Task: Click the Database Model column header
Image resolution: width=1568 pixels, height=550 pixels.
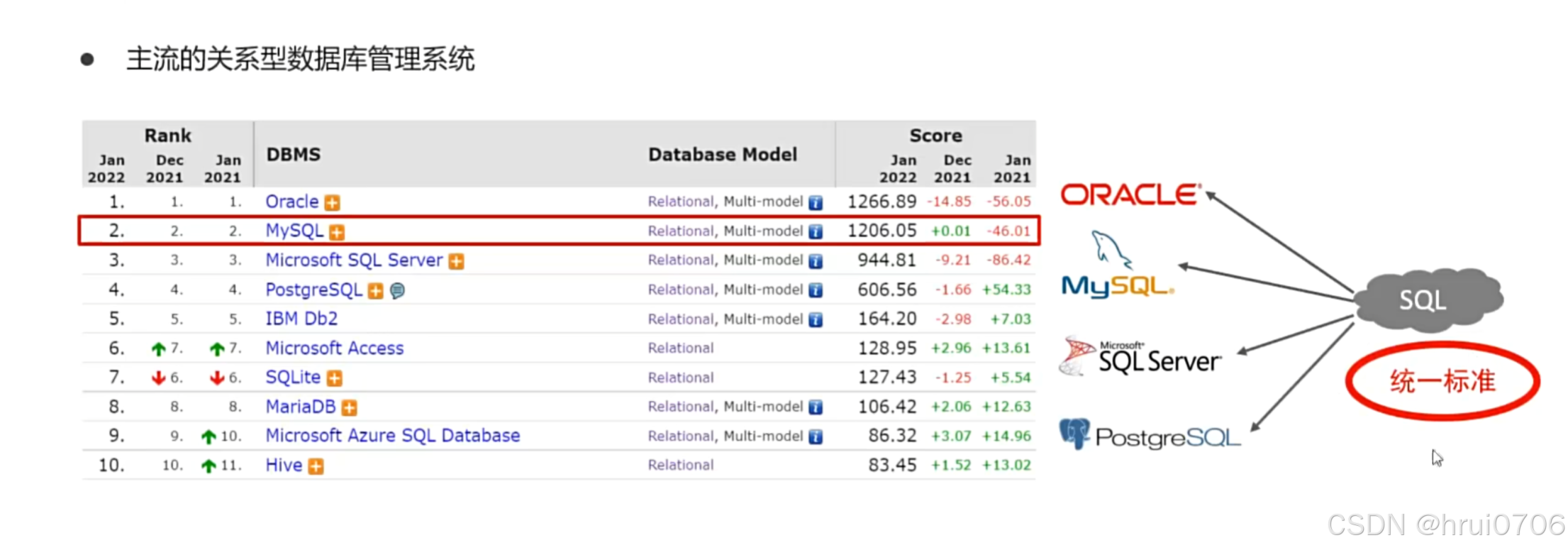Action: [723, 155]
